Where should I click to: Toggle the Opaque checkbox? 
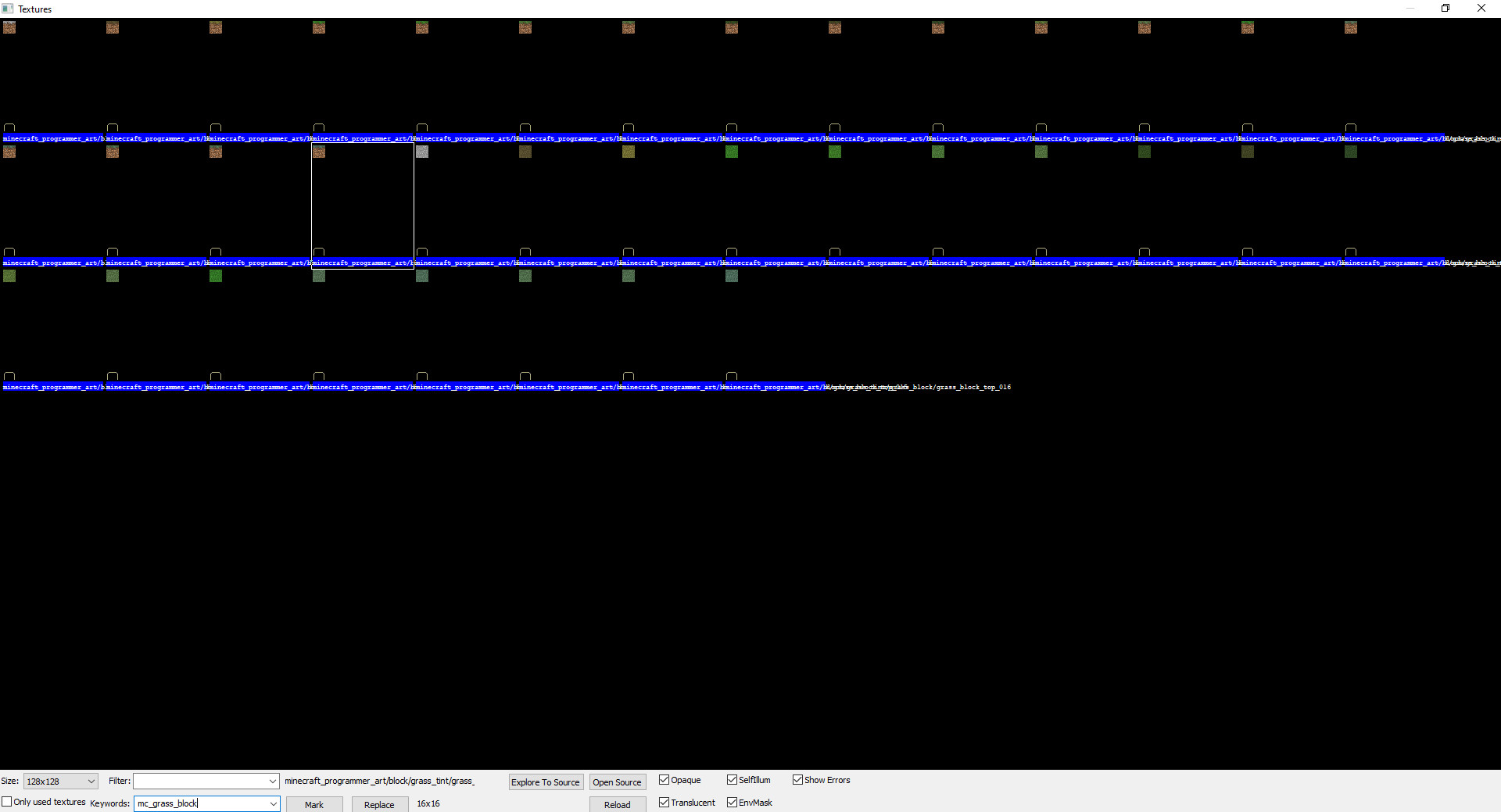664,780
